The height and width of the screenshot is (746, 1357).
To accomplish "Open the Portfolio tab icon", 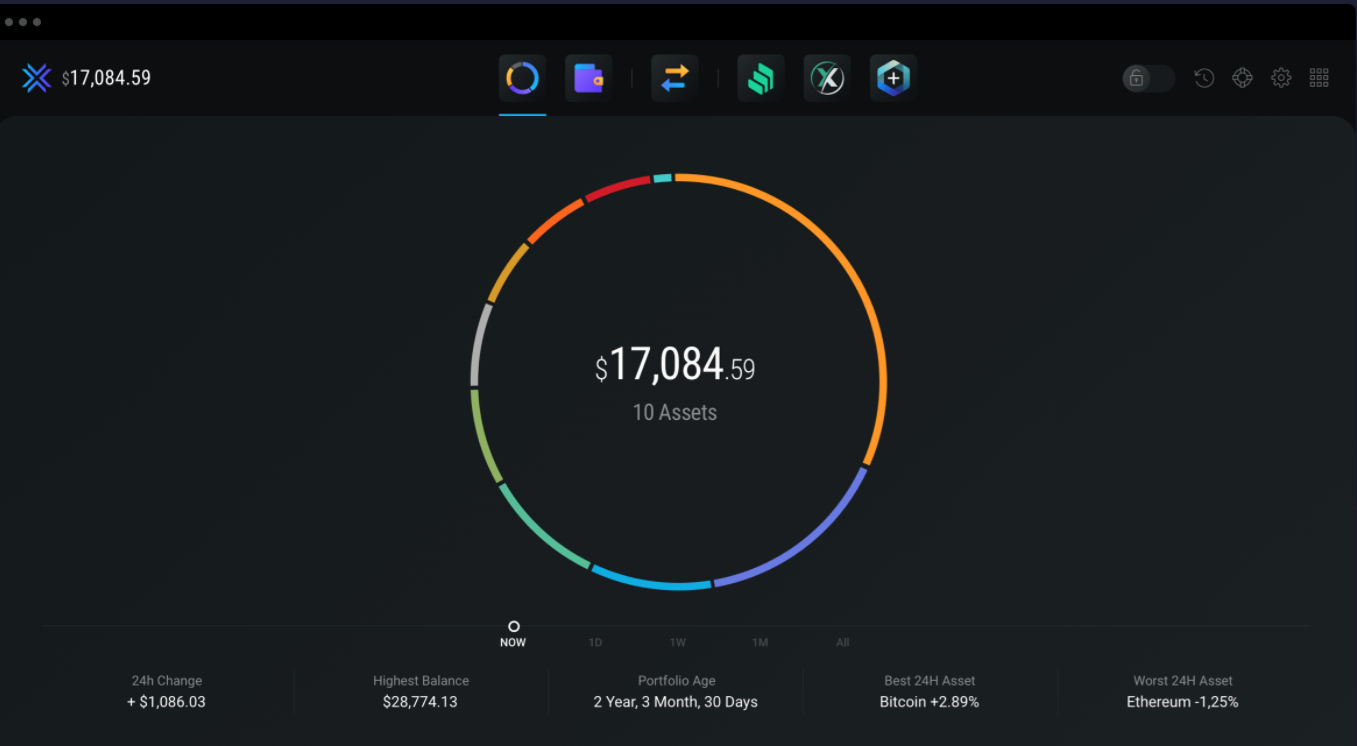I will [522, 78].
